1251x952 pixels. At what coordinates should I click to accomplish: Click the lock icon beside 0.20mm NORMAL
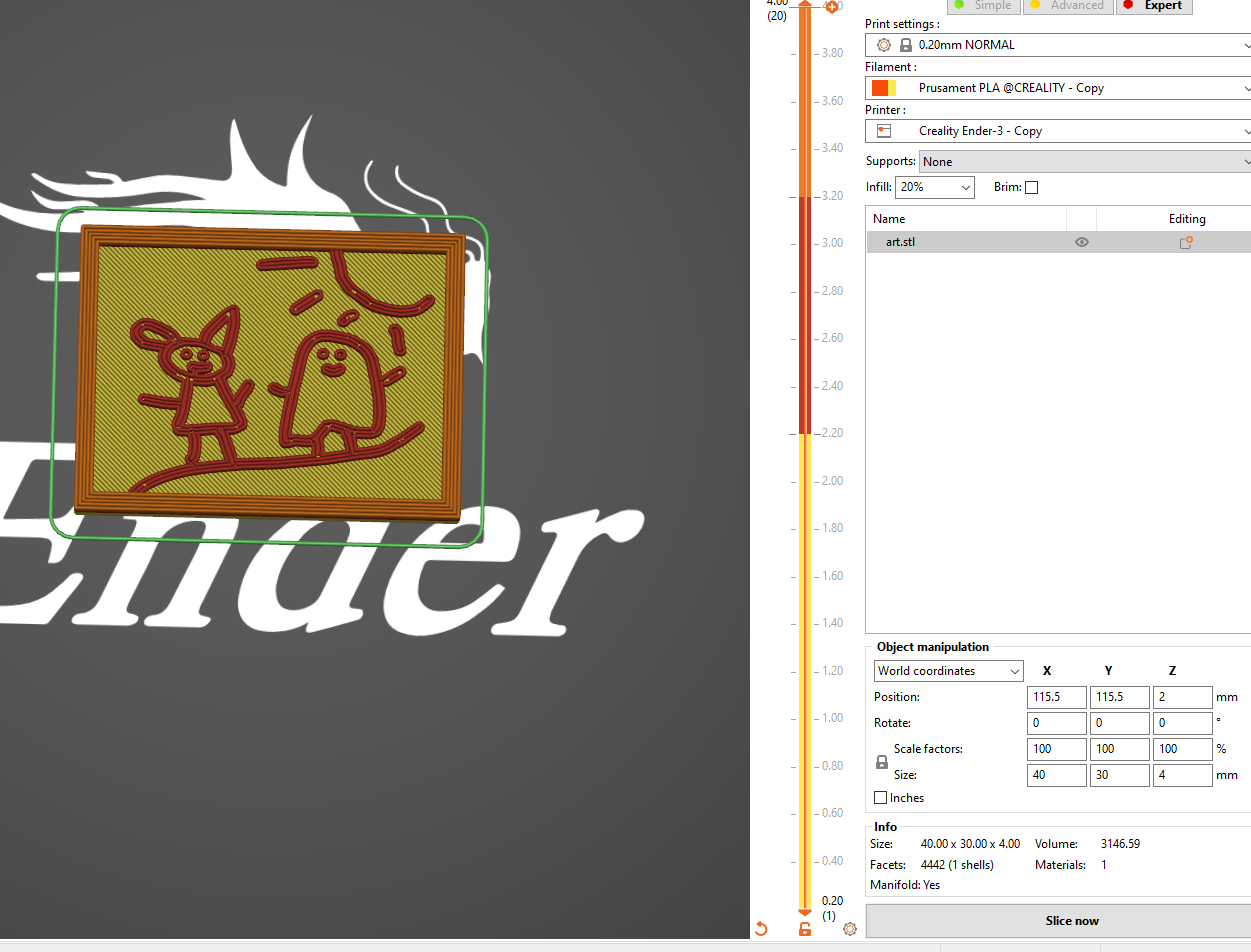[906, 45]
